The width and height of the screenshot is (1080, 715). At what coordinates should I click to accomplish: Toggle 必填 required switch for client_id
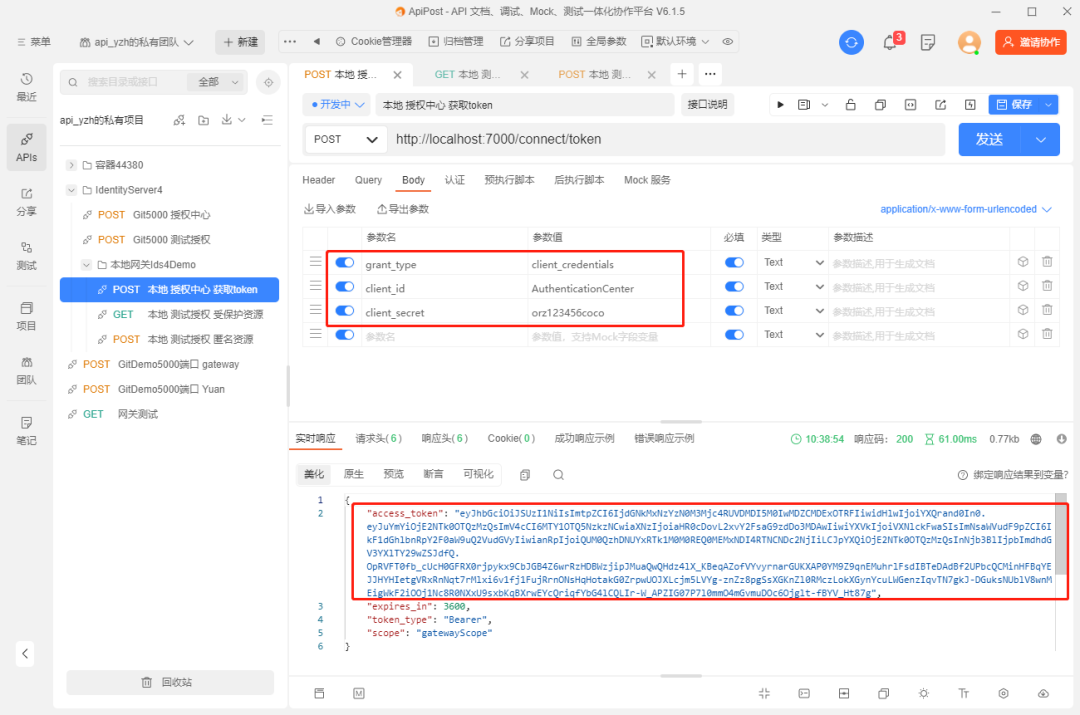(x=734, y=287)
